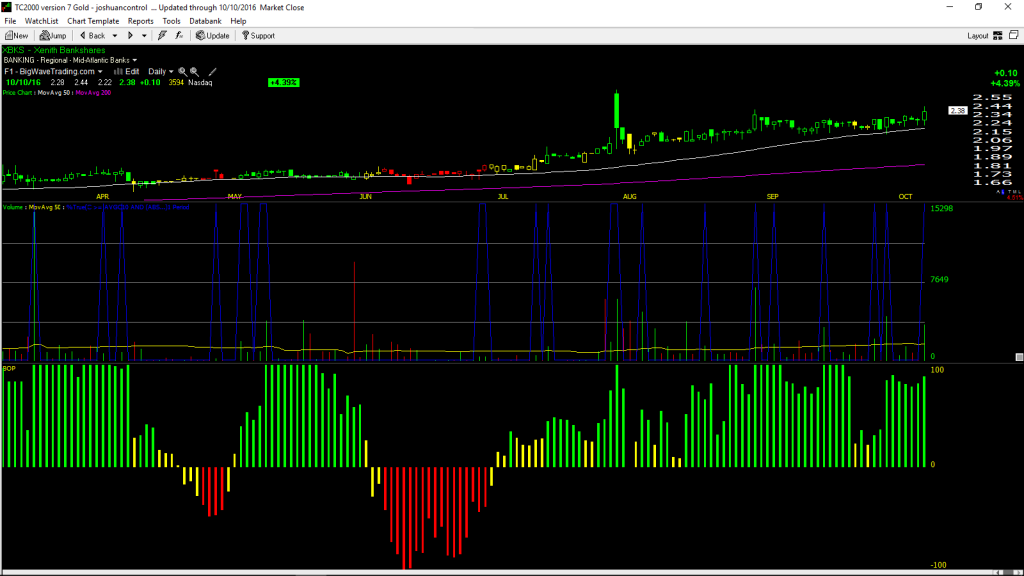Image resolution: width=1024 pixels, height=576 pixels.
Task: Click the small square at volume pane corner
Action: tap(1019, 357)
